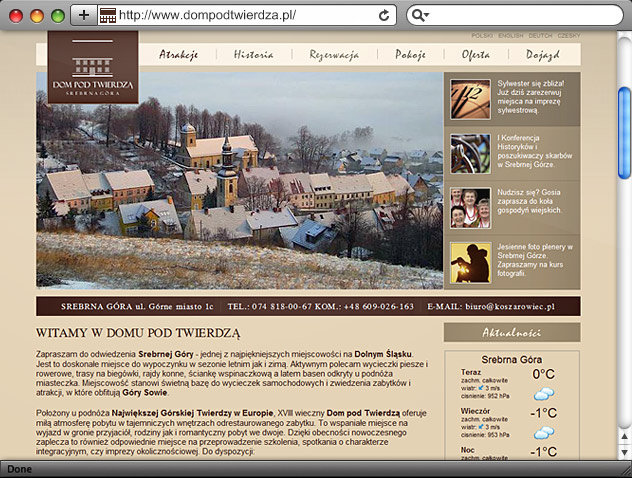Open the Jesienne foto plenery news text
This screenshot has height=478, width=632.
pyautogui.click(x=535, y=260)
